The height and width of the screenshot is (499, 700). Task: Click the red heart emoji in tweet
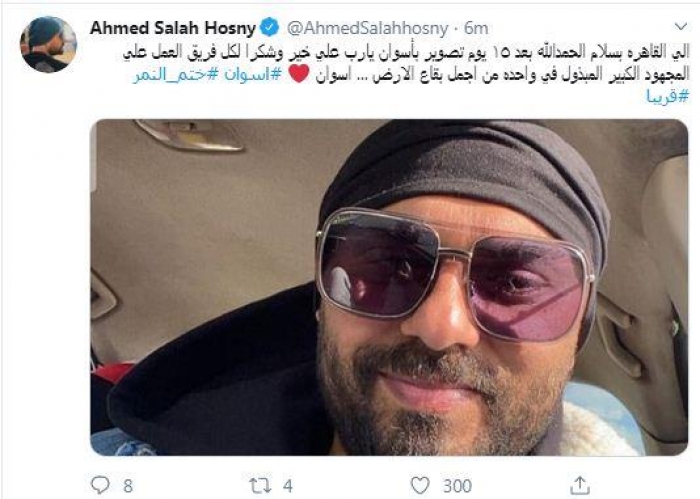coord(299,74)
